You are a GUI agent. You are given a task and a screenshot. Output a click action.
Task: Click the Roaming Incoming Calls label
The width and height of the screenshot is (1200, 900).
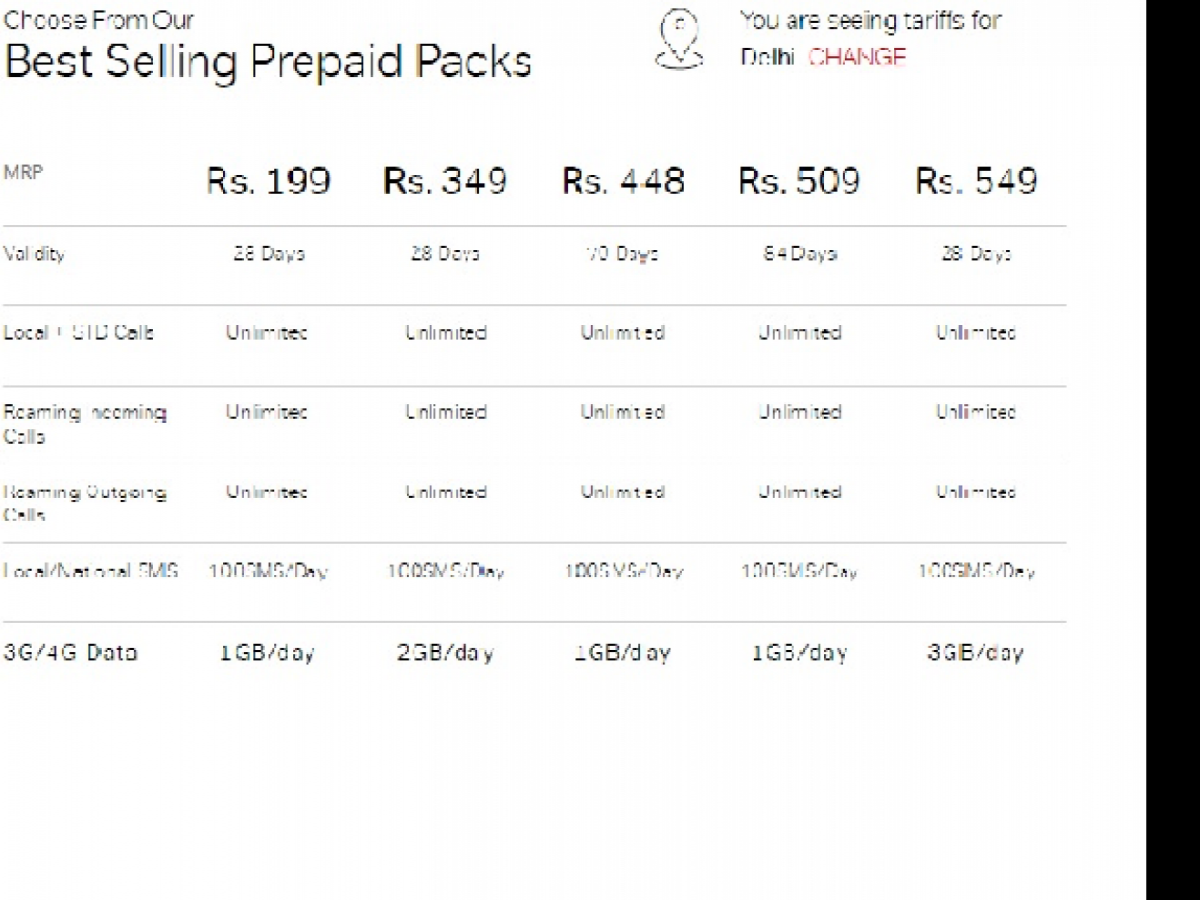(85, 424)
